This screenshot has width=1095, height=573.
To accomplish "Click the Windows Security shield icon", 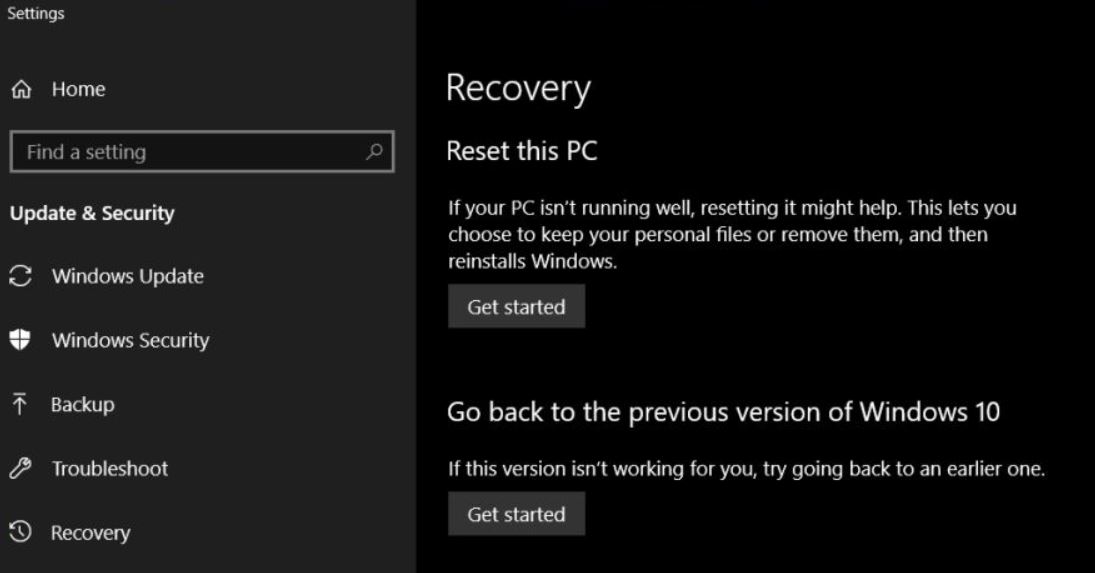I will point(20,340).
